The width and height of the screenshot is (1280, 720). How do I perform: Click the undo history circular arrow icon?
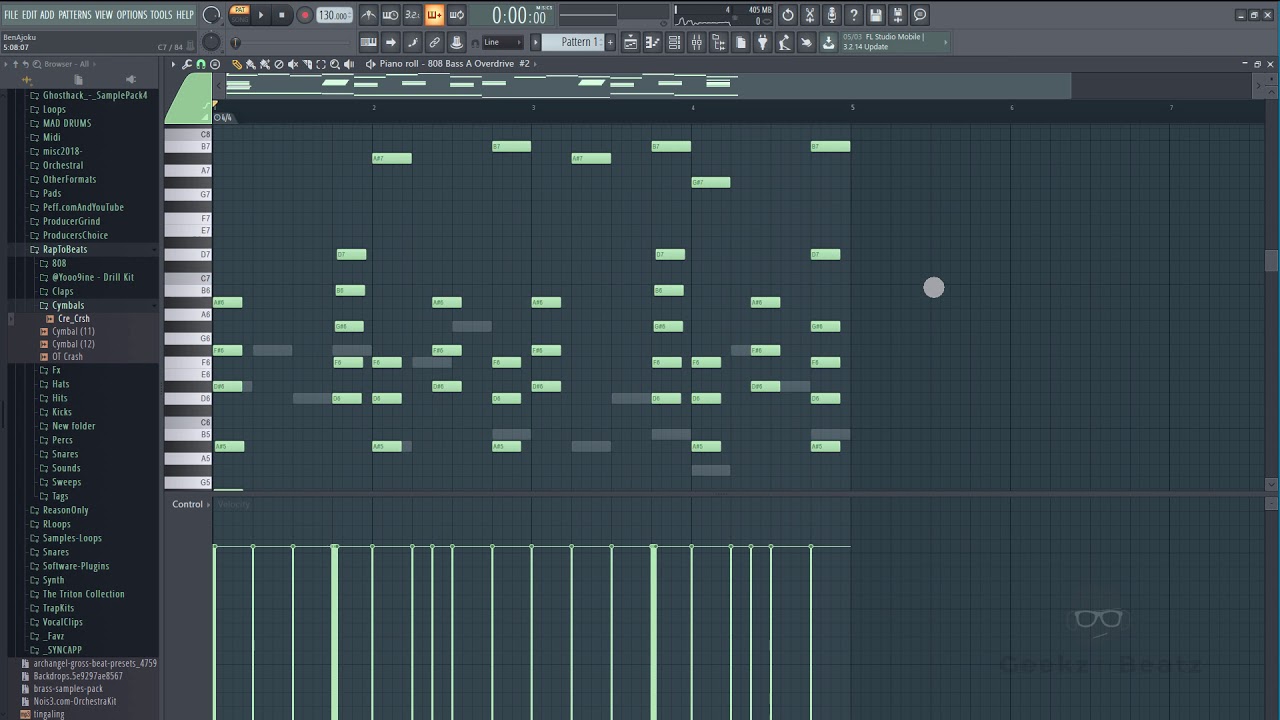coord(788,15)
